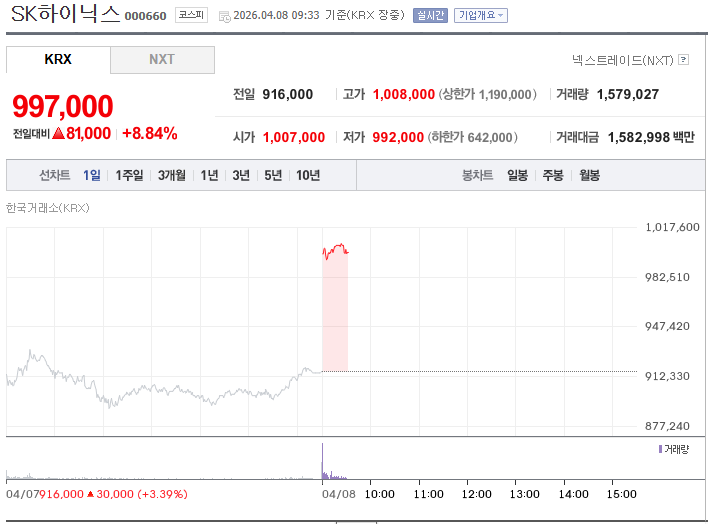708x524 pixels.
Task: Click the red up-arrow price change indicator
Action: [x=58, y=133]
